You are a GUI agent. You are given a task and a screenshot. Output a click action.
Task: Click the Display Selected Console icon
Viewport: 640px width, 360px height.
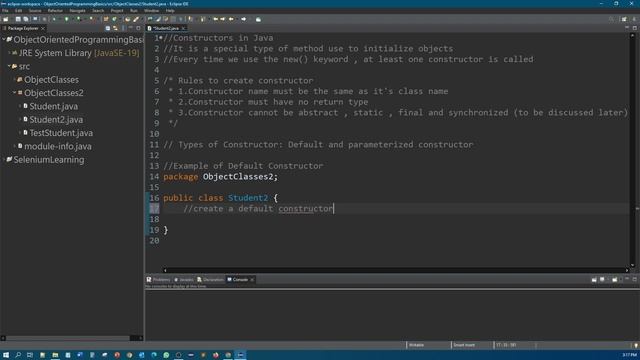[602, 280]
